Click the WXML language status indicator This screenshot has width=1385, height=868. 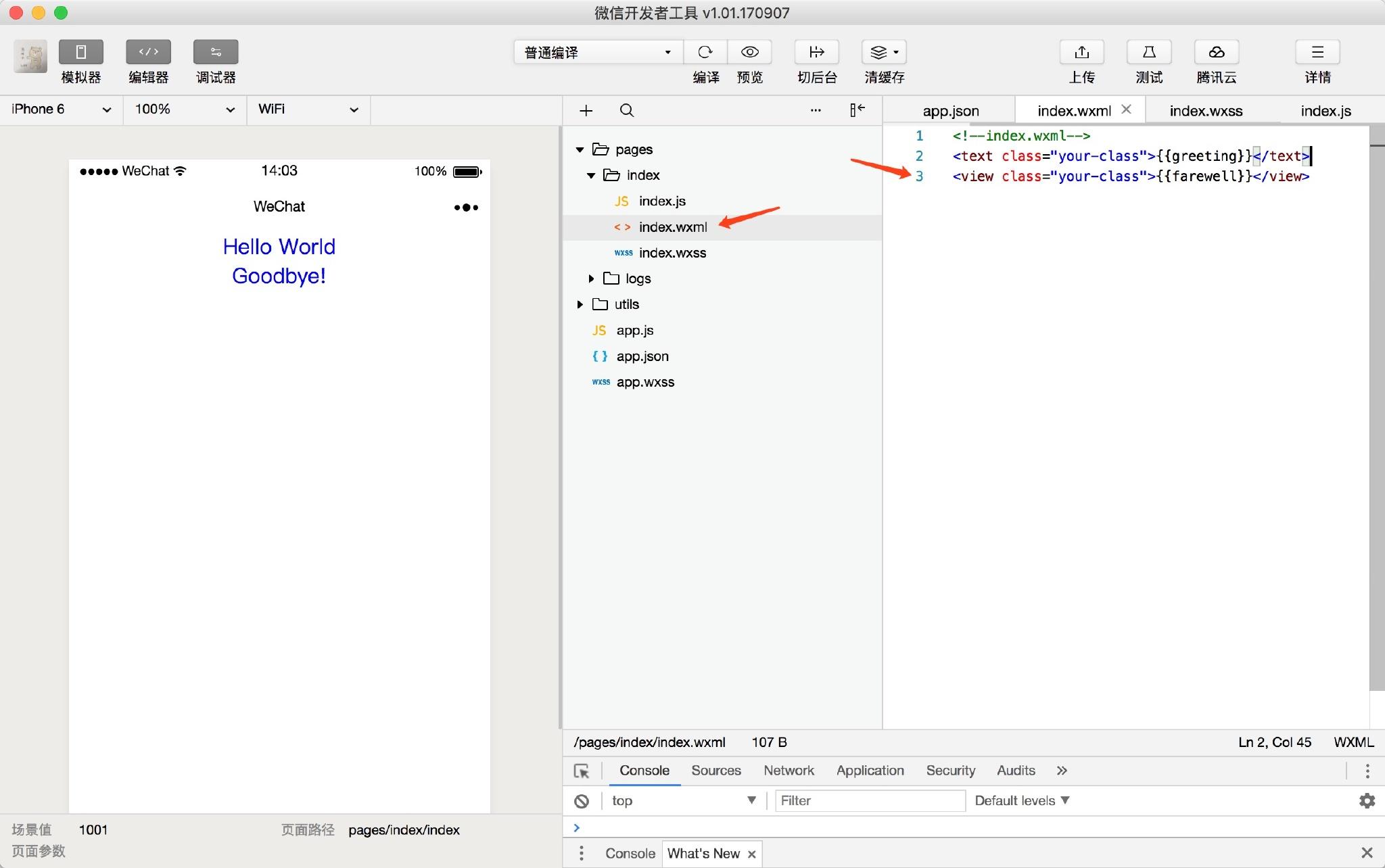click(x=1353, y=742)
